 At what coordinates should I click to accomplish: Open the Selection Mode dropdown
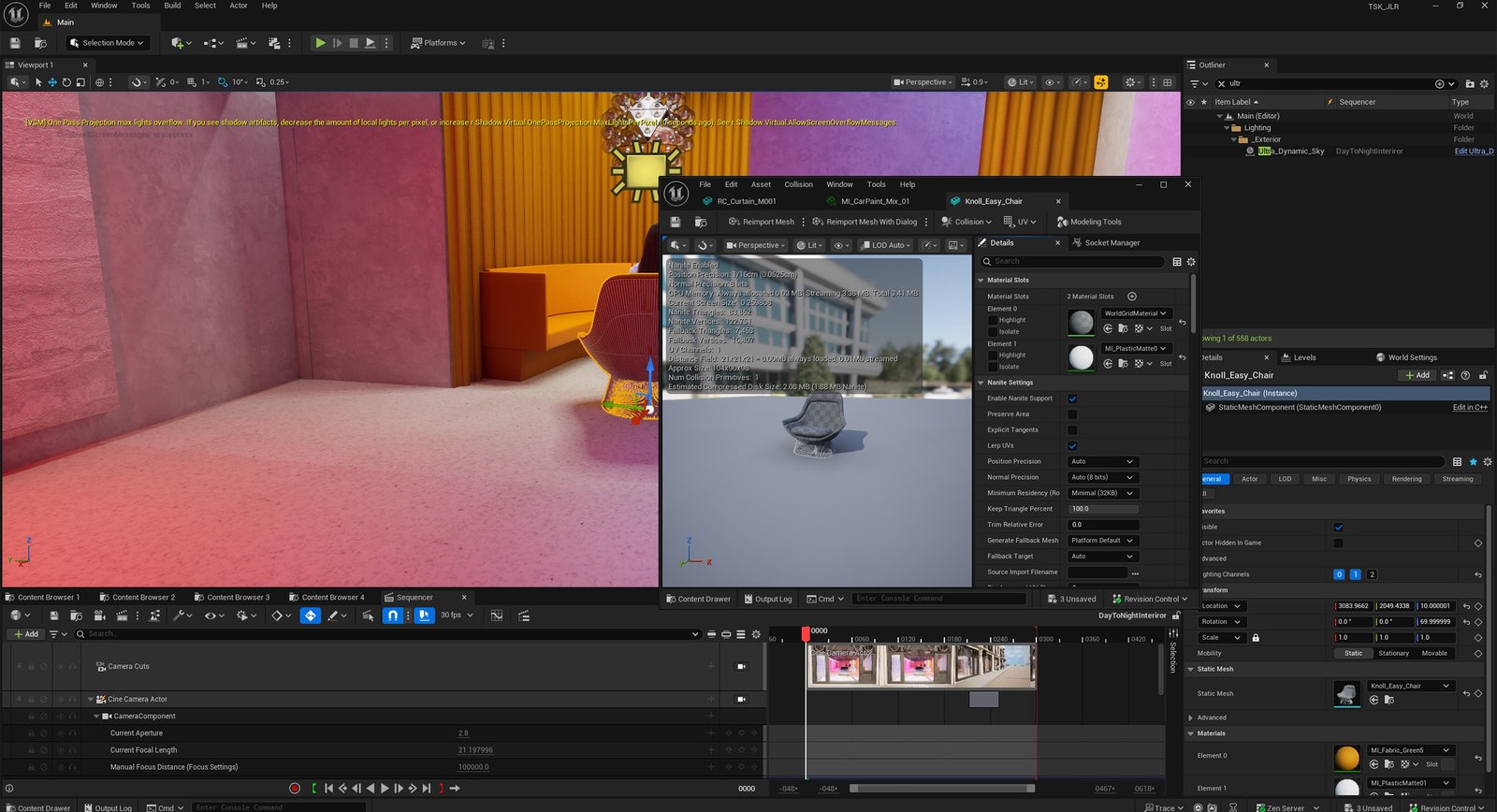107,43
